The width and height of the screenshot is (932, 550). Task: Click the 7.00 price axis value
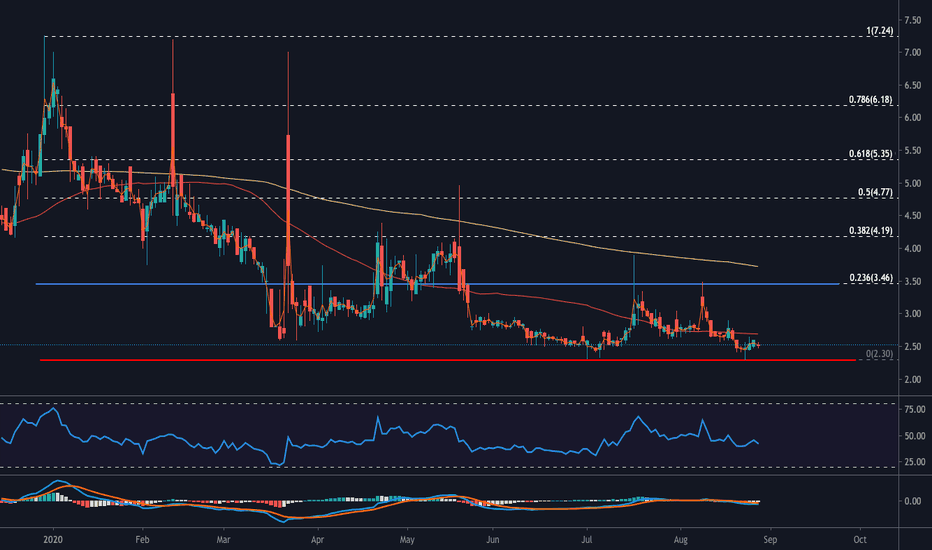912,53
